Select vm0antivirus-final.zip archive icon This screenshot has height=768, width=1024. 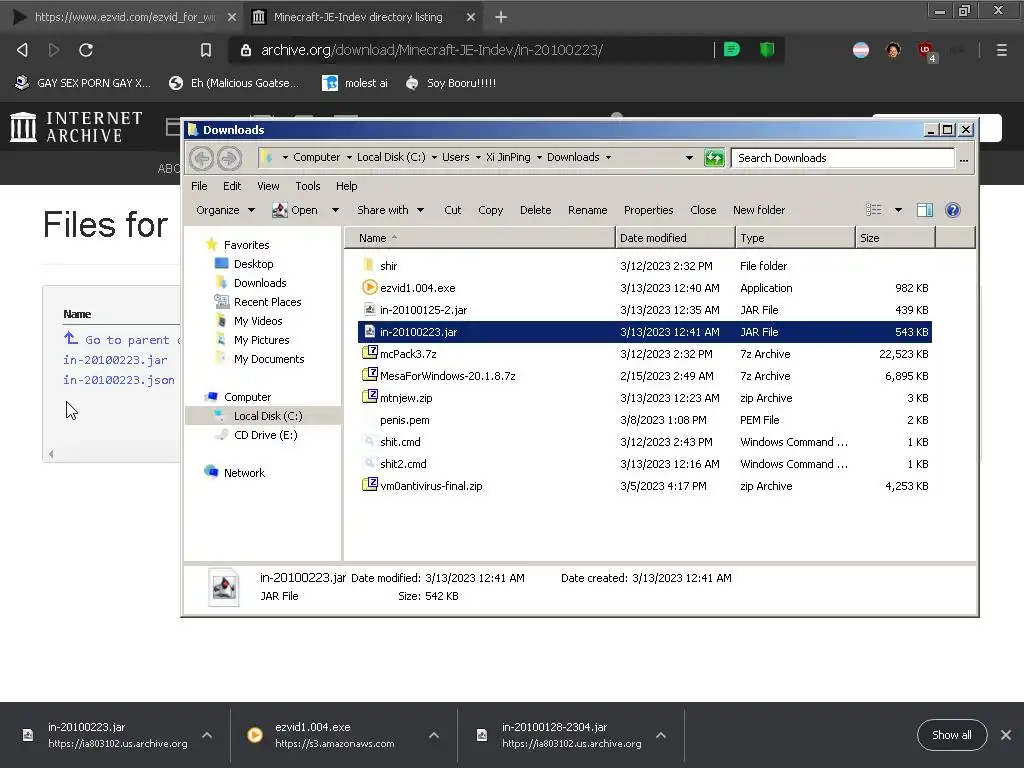tap(370, 485)
